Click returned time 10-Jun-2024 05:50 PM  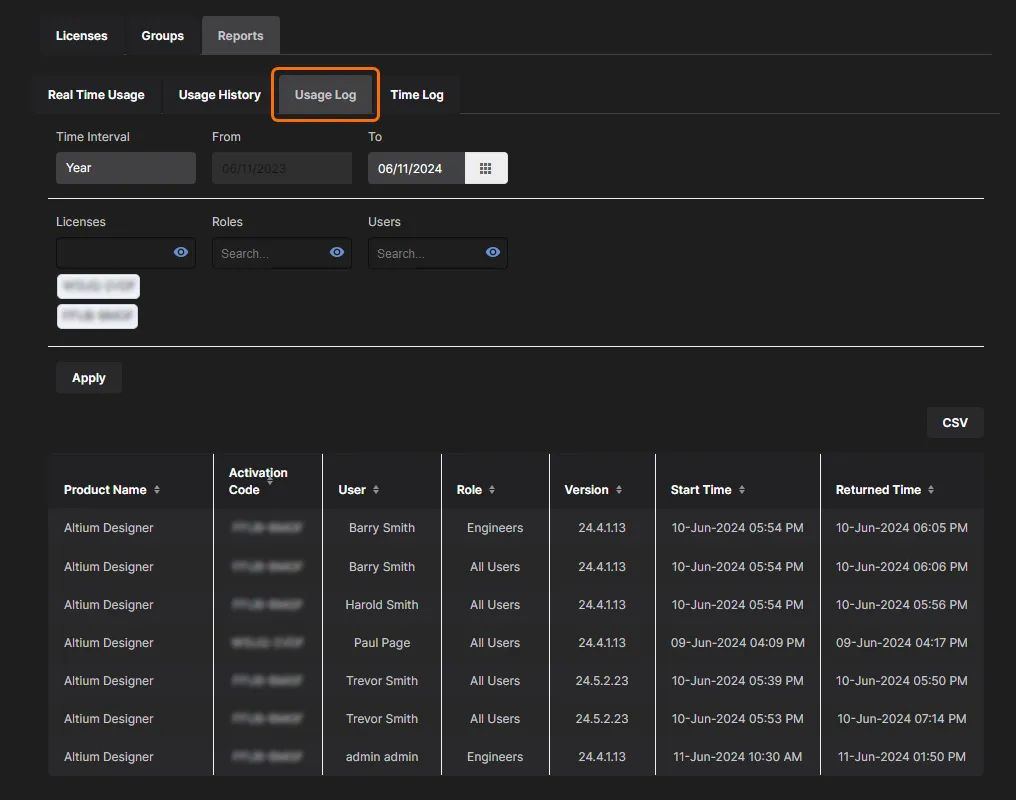pos(901,681)
